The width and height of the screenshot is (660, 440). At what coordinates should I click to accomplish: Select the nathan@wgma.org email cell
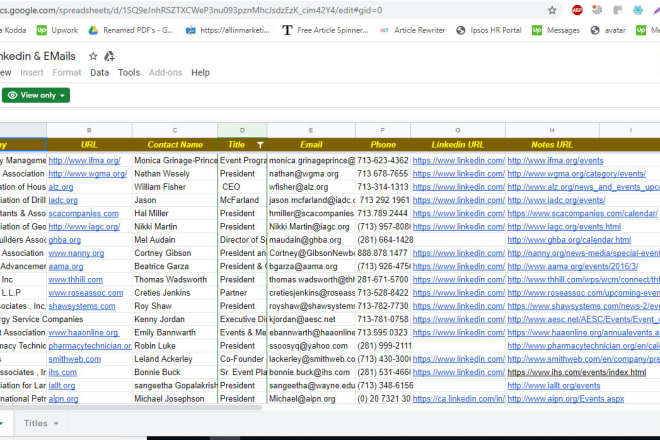pos(311,173)
